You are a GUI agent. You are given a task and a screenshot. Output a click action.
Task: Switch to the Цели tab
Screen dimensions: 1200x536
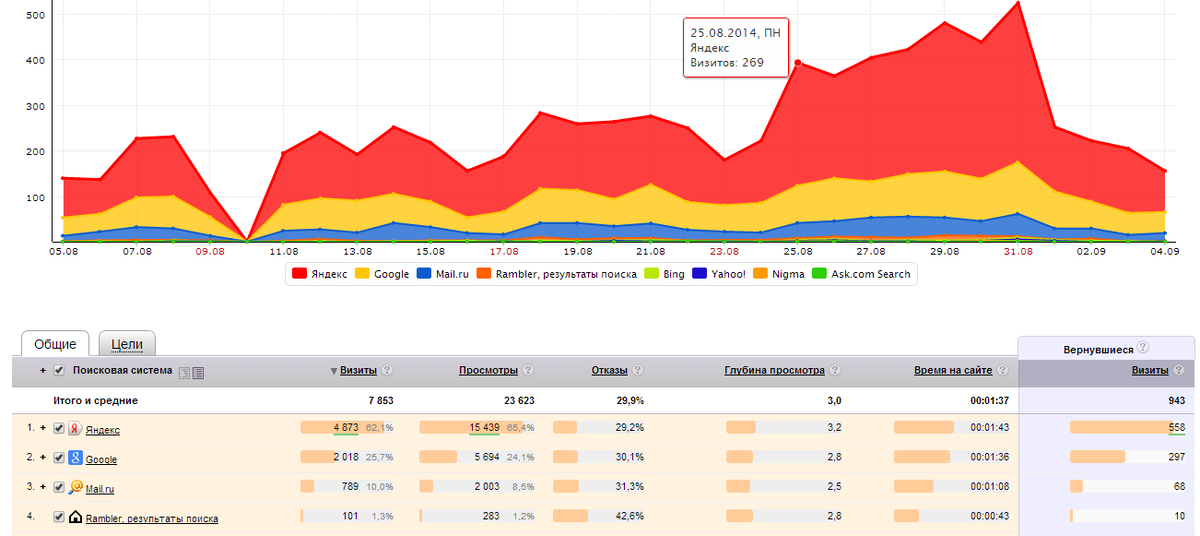click(x=127, y=344)
